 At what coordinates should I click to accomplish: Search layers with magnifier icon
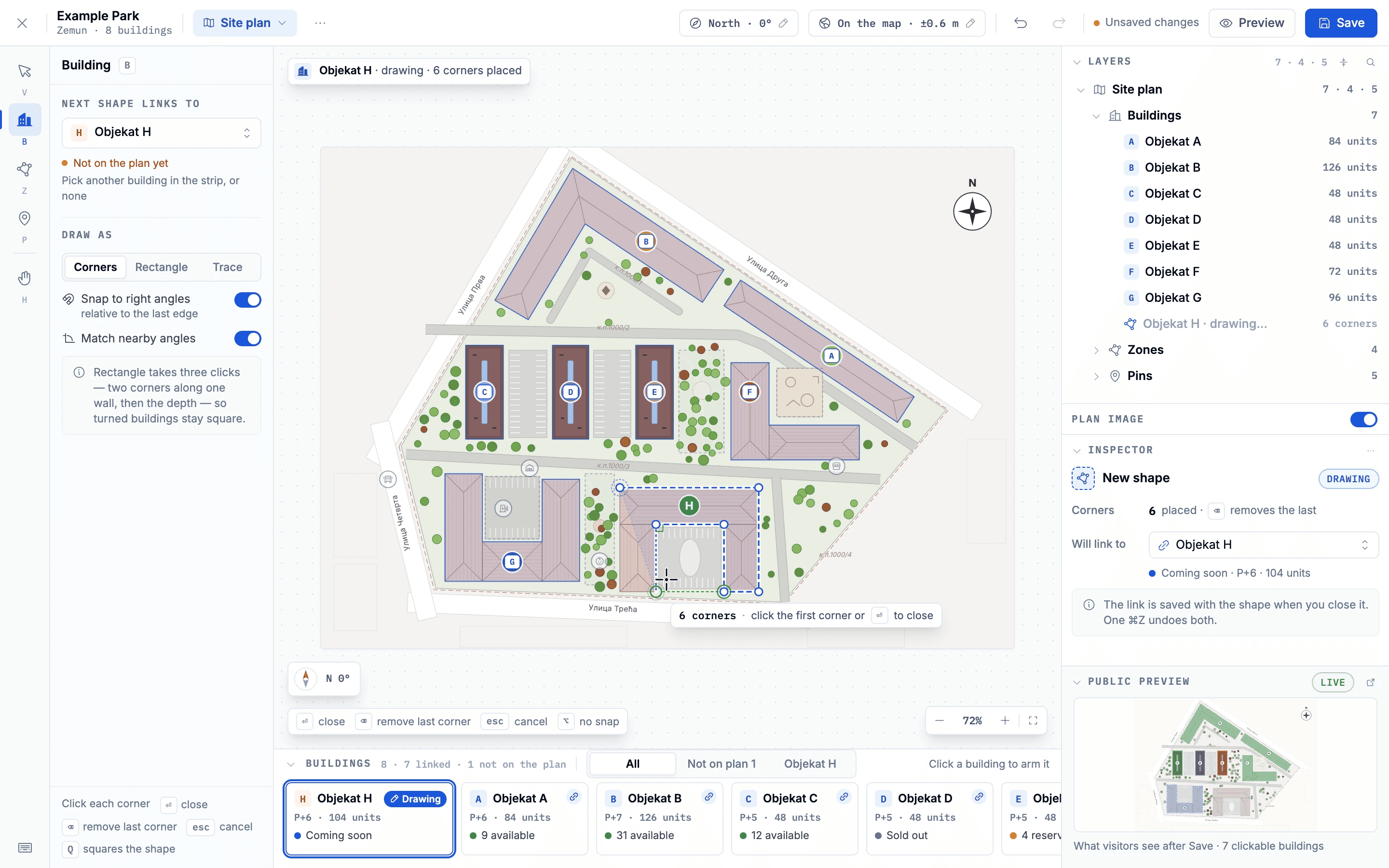(x=1371, y=62)
